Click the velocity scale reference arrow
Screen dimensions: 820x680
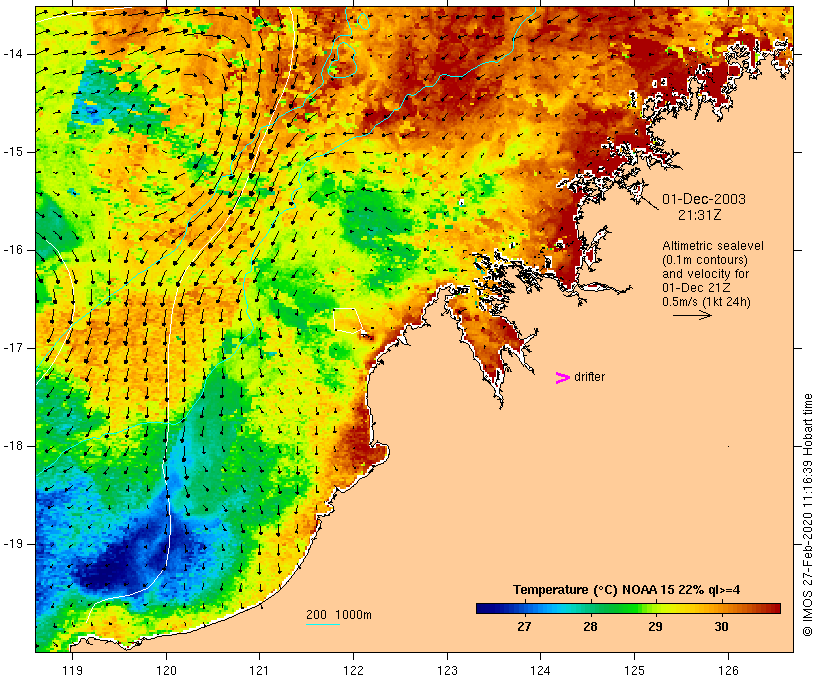(x=692, y=315)
